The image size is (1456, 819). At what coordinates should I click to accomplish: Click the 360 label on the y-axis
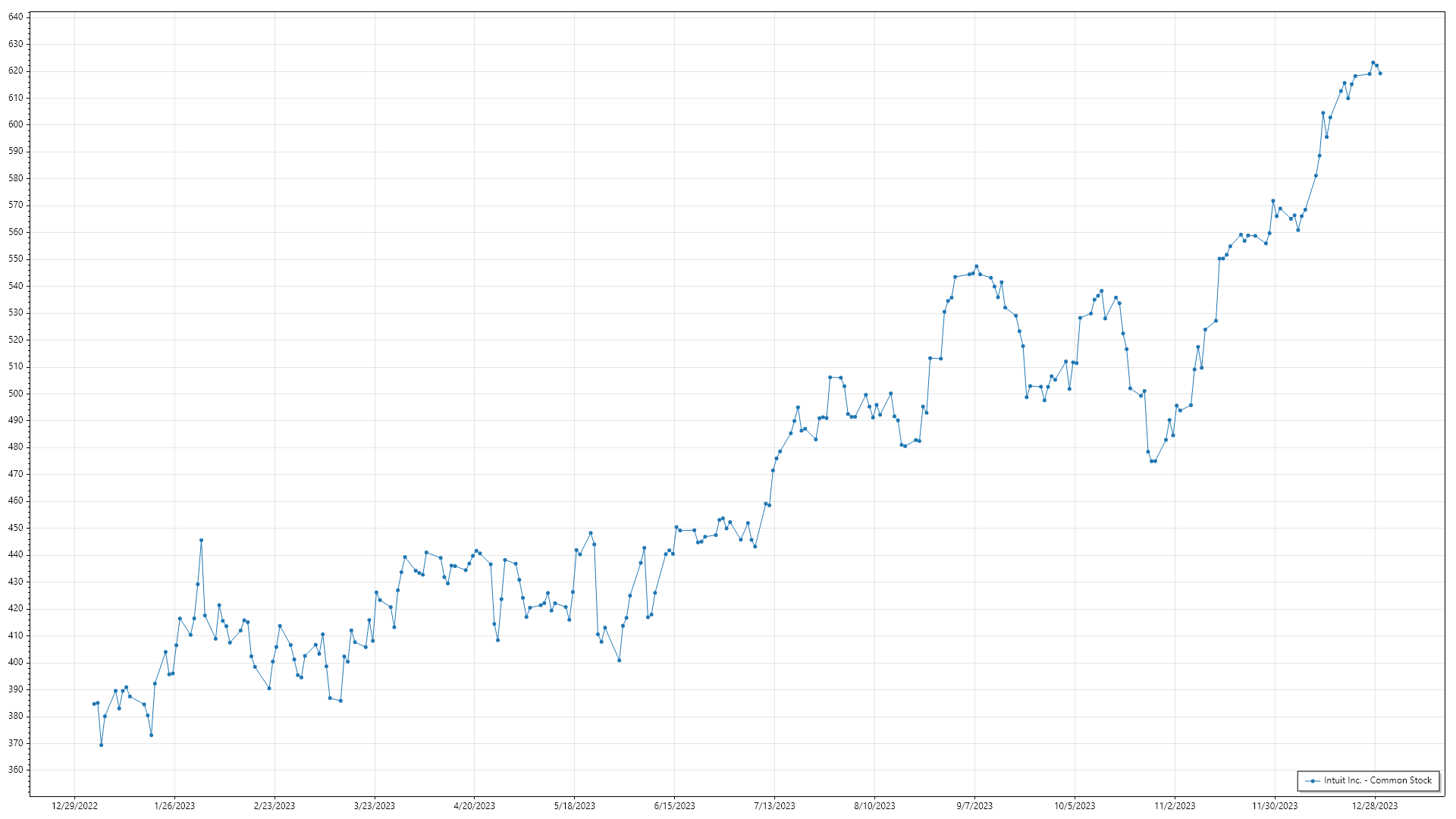coord(15,770)
